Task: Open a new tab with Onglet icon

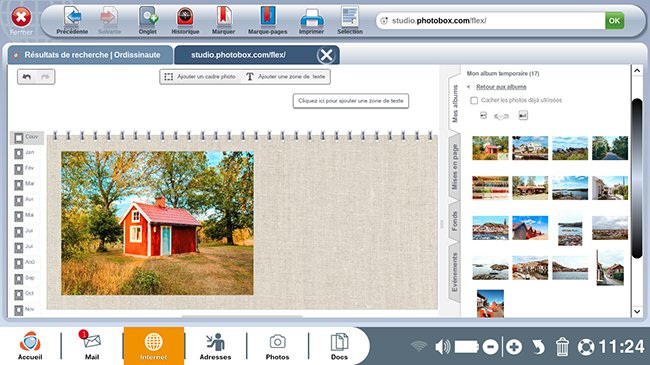Action: tap(148, 17)
